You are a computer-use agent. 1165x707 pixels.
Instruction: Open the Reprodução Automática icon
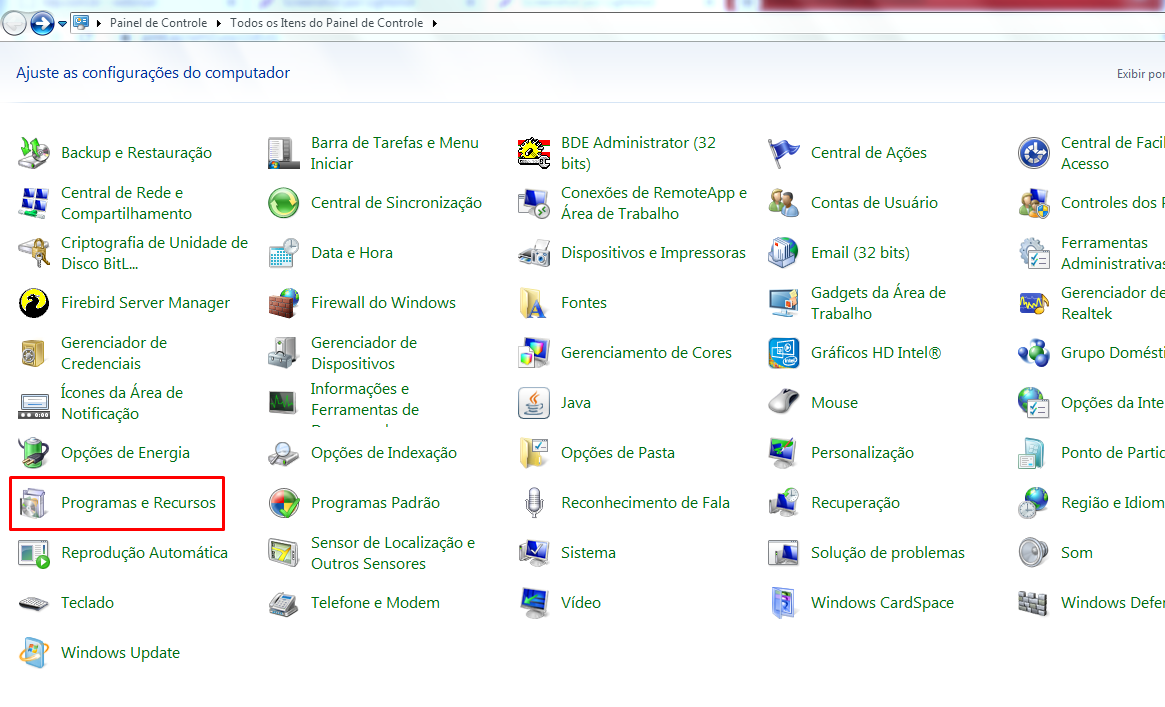click(33, 553)
